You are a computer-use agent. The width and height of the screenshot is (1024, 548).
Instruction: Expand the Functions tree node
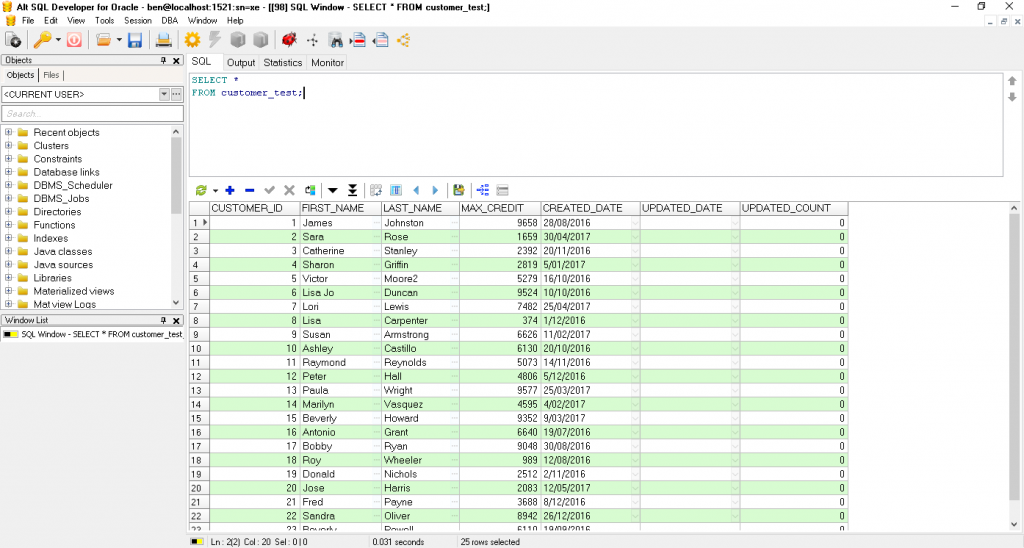tap(9, 225)
